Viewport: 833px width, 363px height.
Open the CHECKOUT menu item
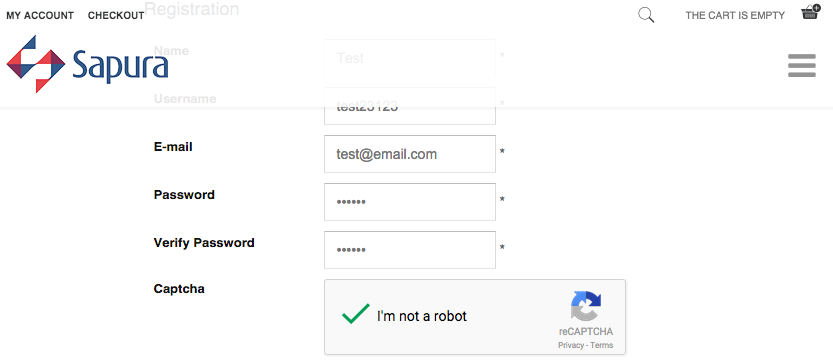click(x=116, y=15)
